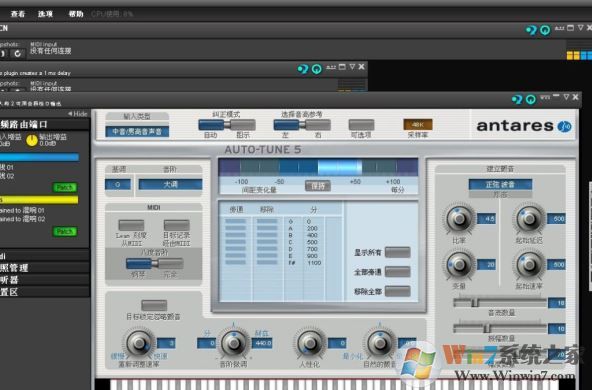Viewport: 592px width, 390px height.
Task: Click the 人性化 humanize knob
Action: click(310, 343)
